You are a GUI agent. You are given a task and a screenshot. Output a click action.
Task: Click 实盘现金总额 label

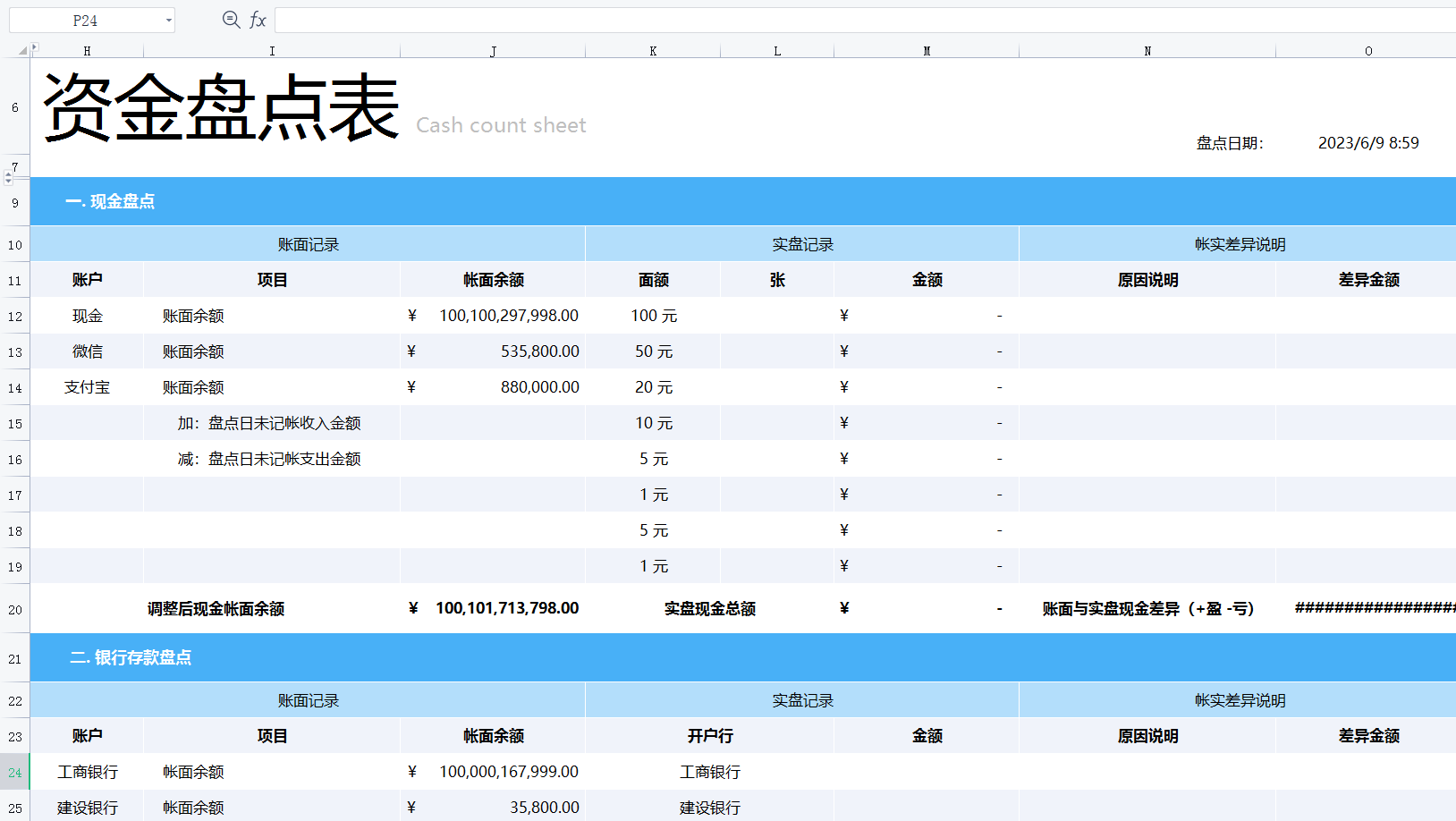point(710,609)
